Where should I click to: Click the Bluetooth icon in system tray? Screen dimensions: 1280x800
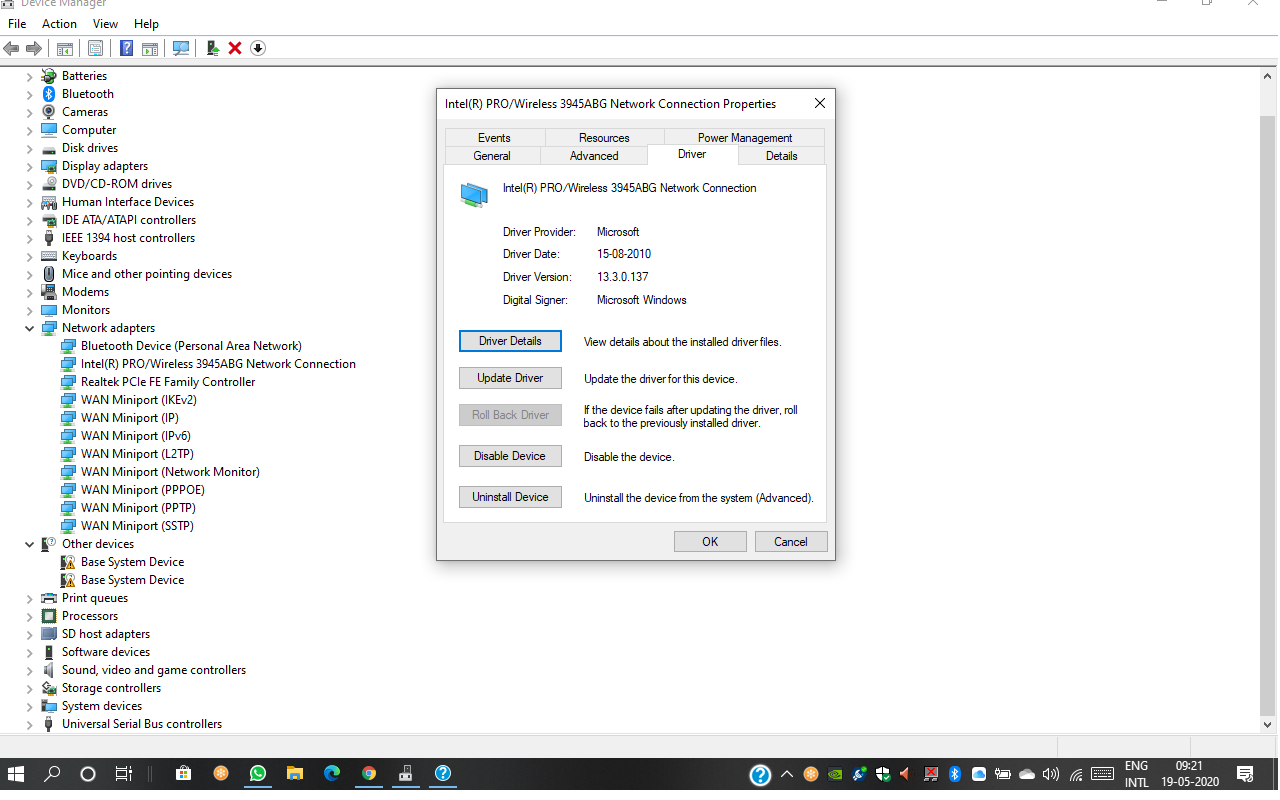tap(955, 774)
